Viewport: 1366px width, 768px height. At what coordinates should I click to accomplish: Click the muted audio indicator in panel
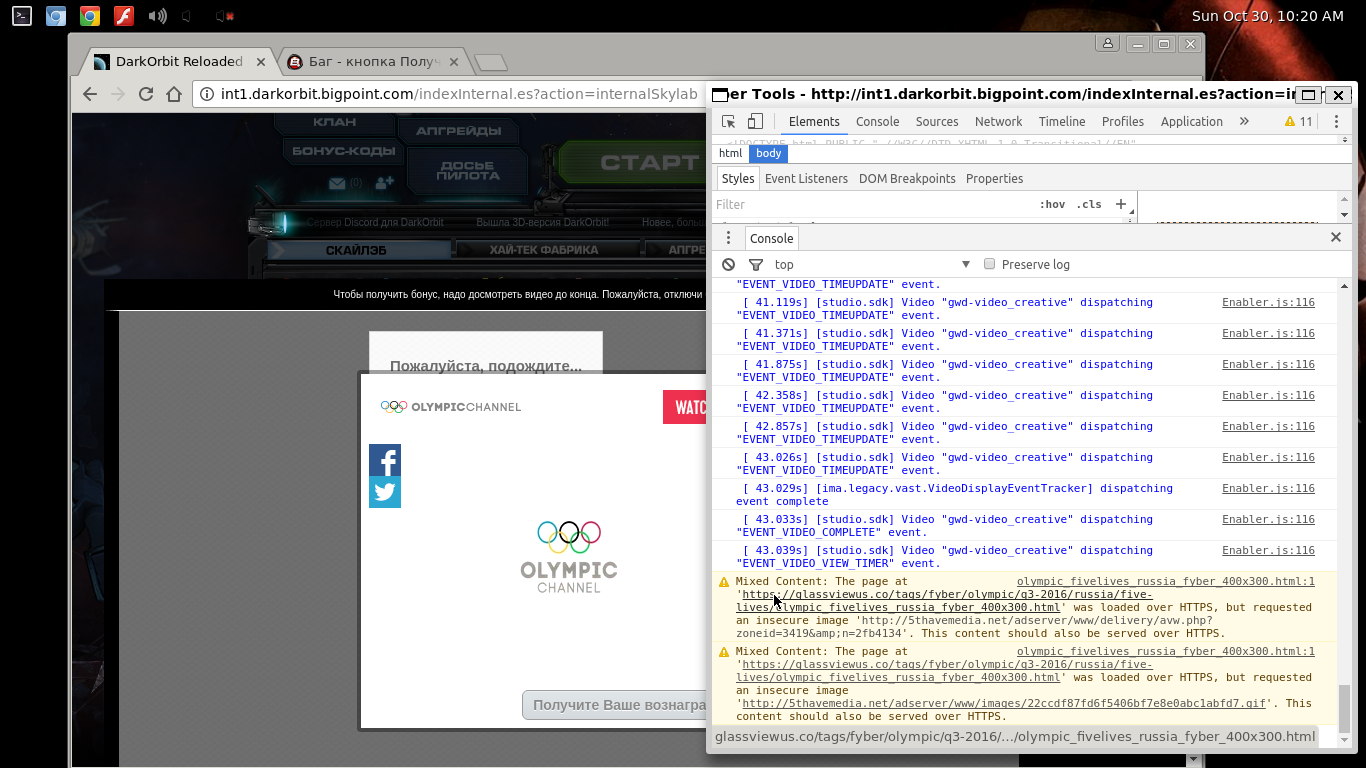pyautogui.click(x=225, y=16)
